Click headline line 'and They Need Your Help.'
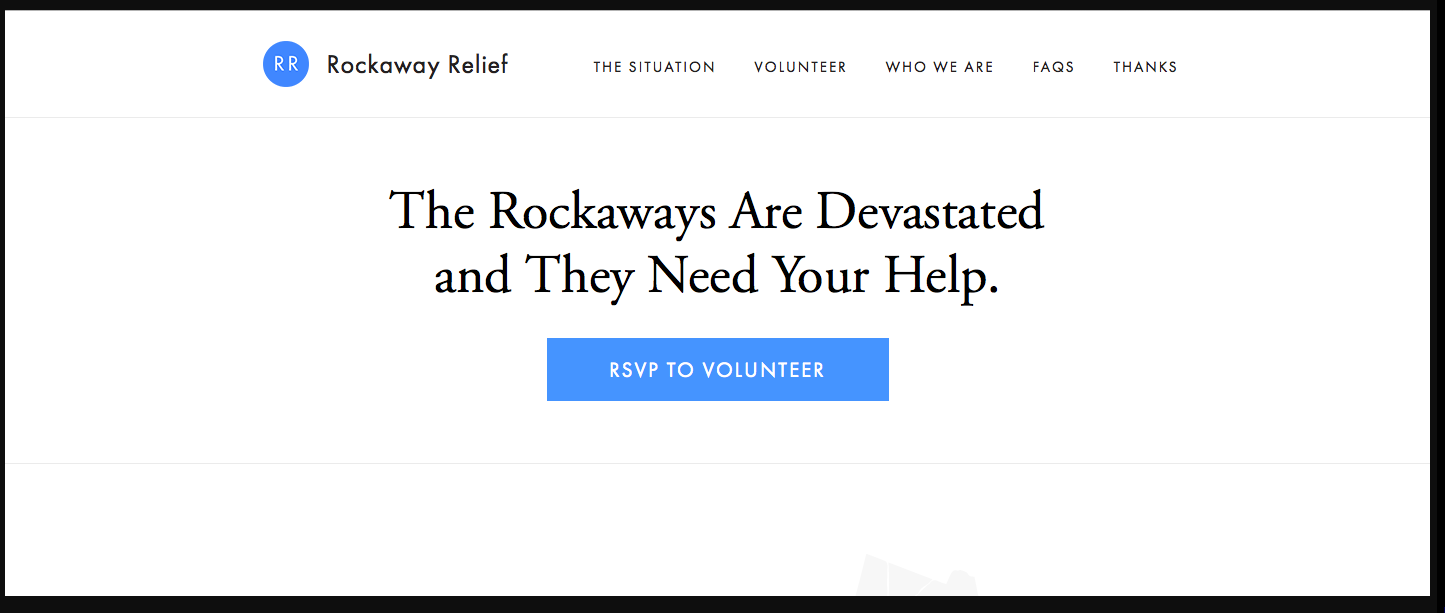Viewport: 1445px width, 613px height. [x=716, y=275]
